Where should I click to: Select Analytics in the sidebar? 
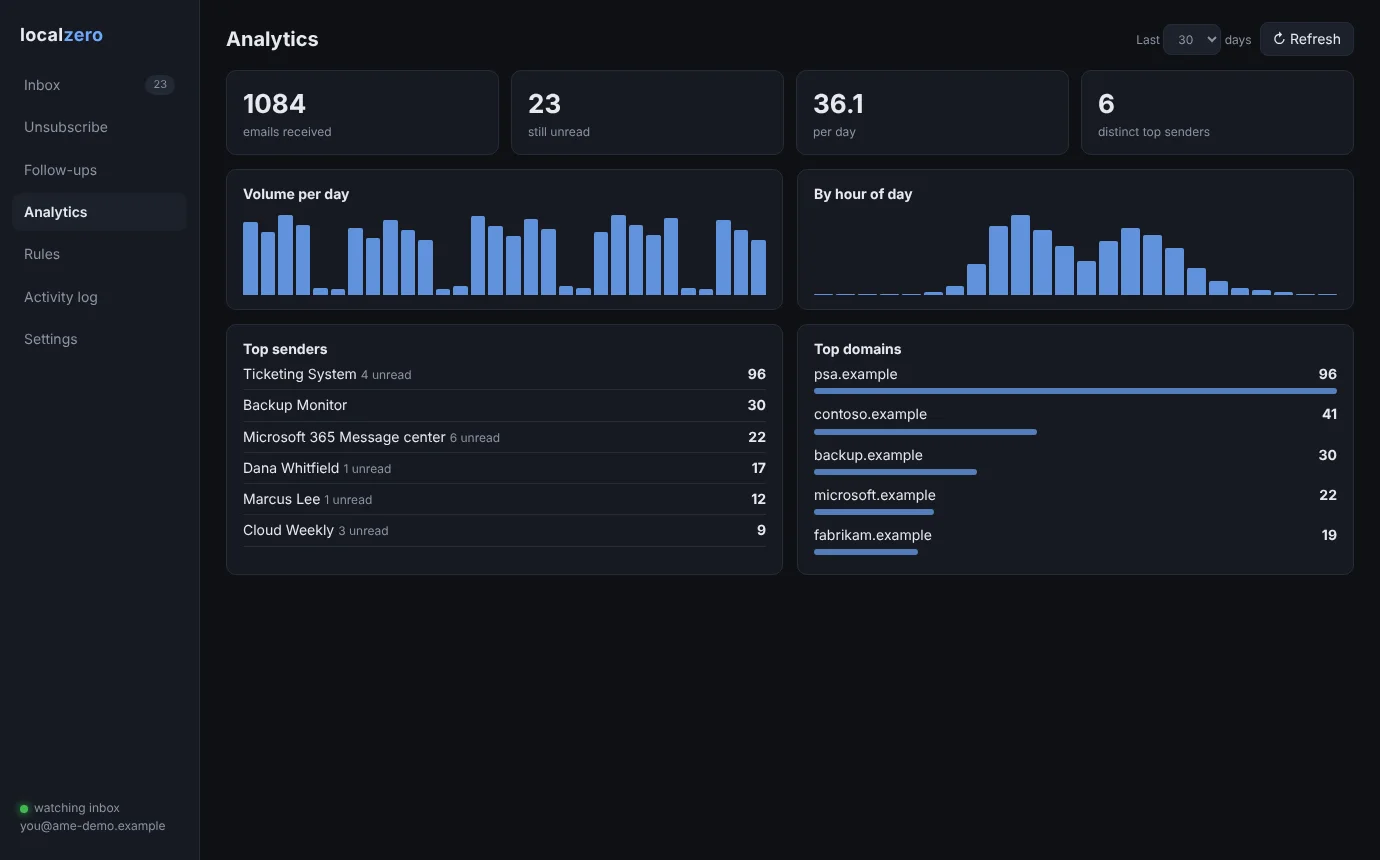(99, 212)
